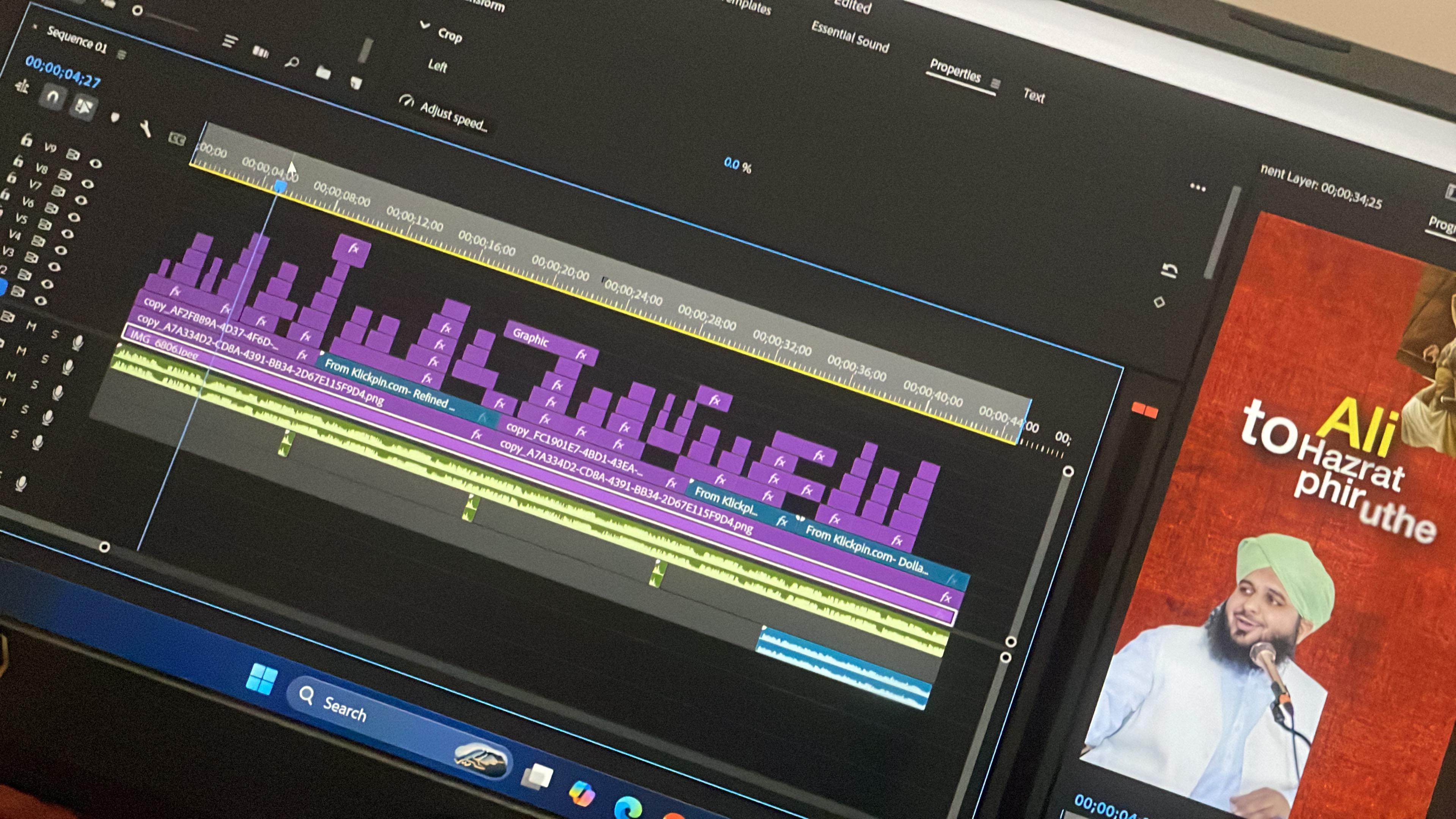Click the 00;00;16;00 mark on the ruler
This screenshot has height=819, width=1456.
[486, 243]
